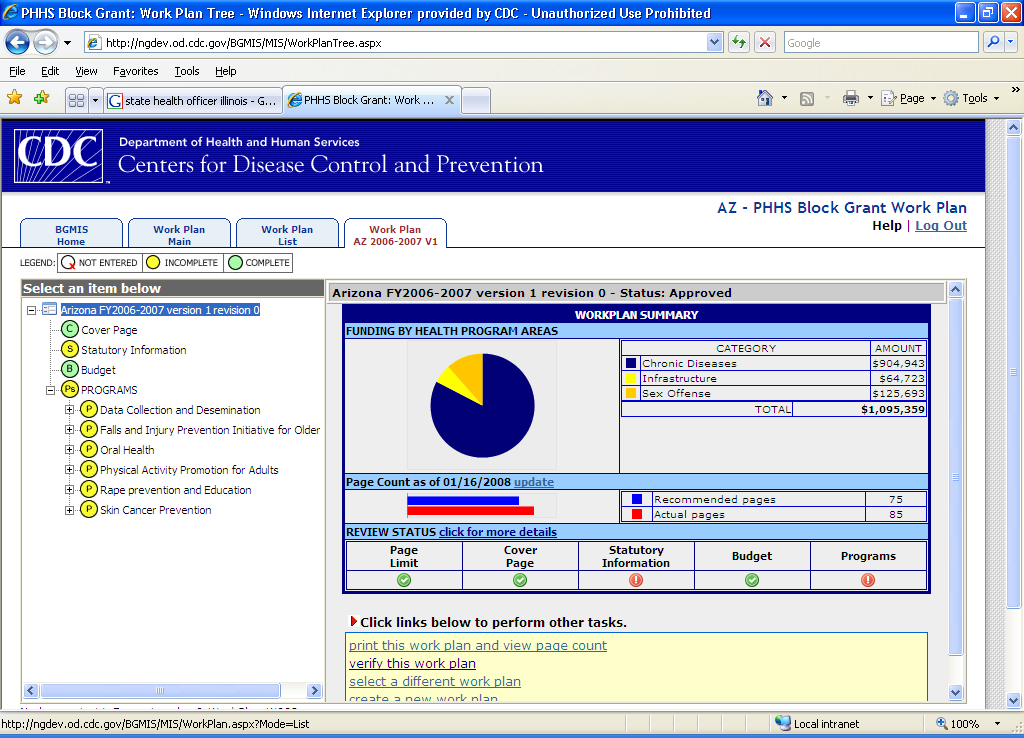Click Chronic Diseases navy color swatch
Image resolution: width=1024 pixels, height=738 pixels.
click(x=631, y=364)
